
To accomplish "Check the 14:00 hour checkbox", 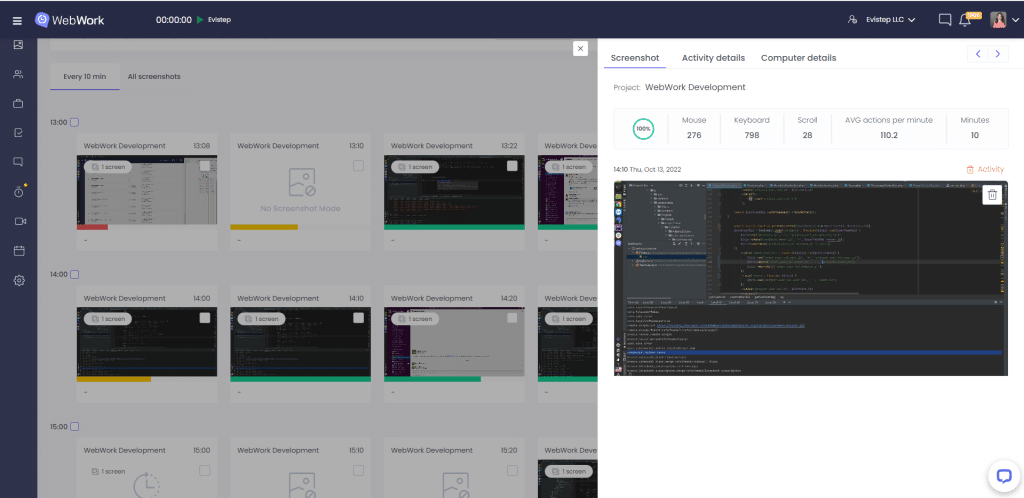I will pyautogui.click(x=74, y=274).
